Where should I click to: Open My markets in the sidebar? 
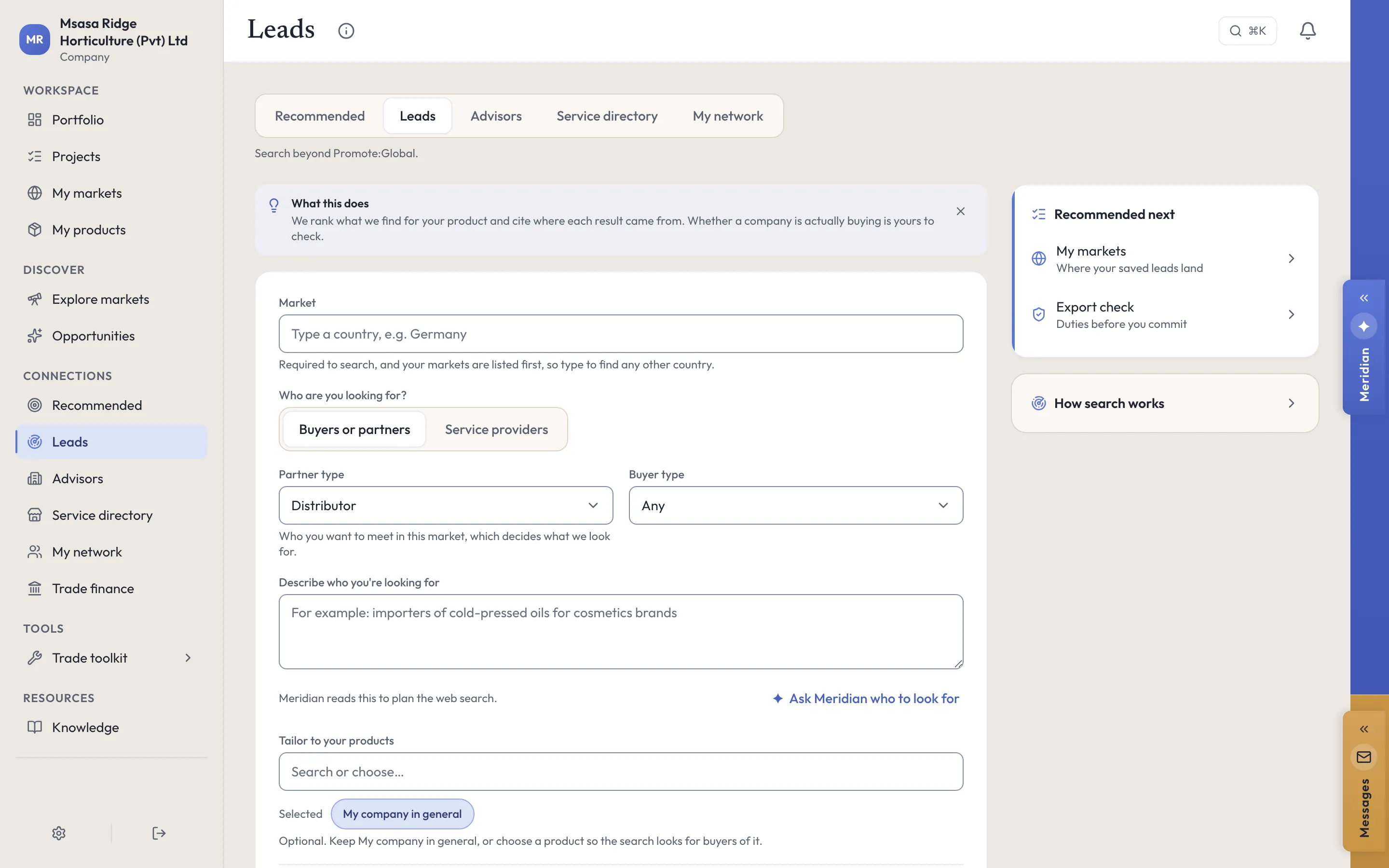pyautogui.click(x=111, y=193)
